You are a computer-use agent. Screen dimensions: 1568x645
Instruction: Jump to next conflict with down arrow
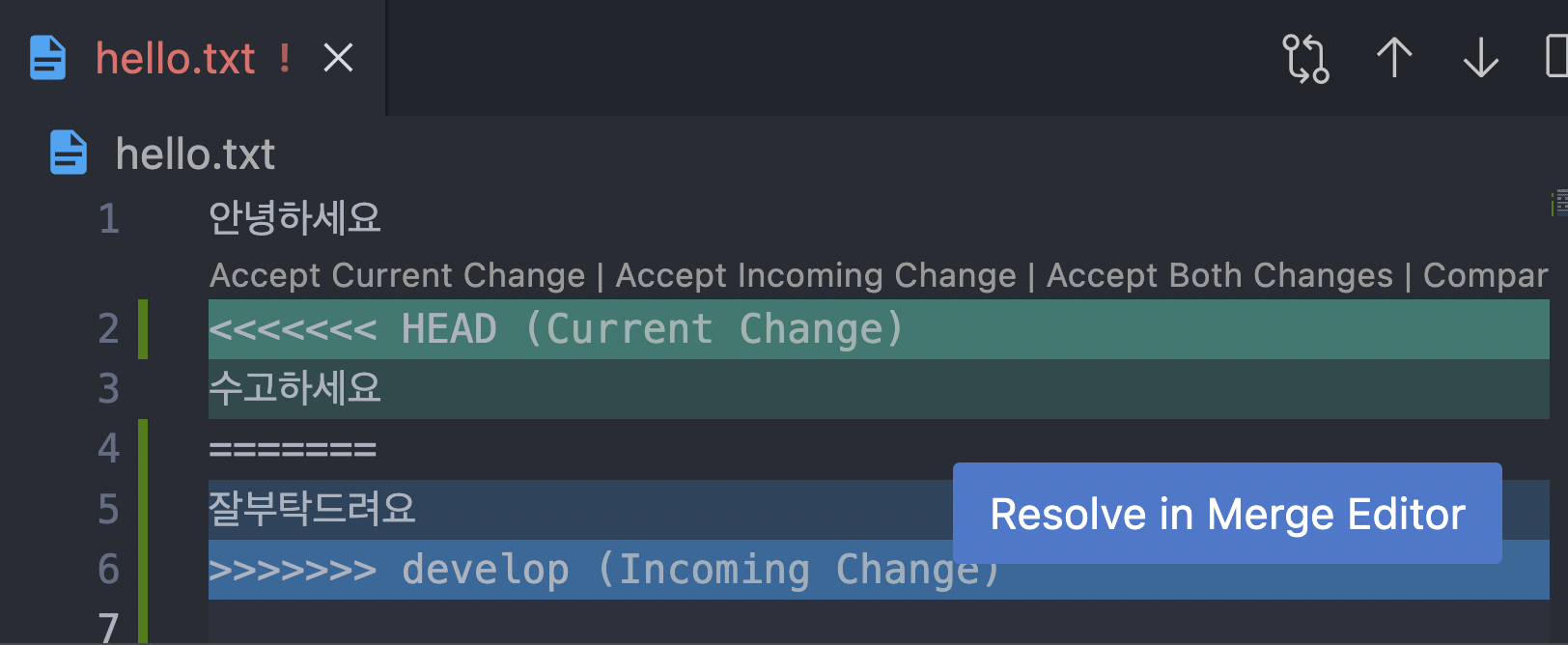pyautogui.click(x=1481, y=58)
